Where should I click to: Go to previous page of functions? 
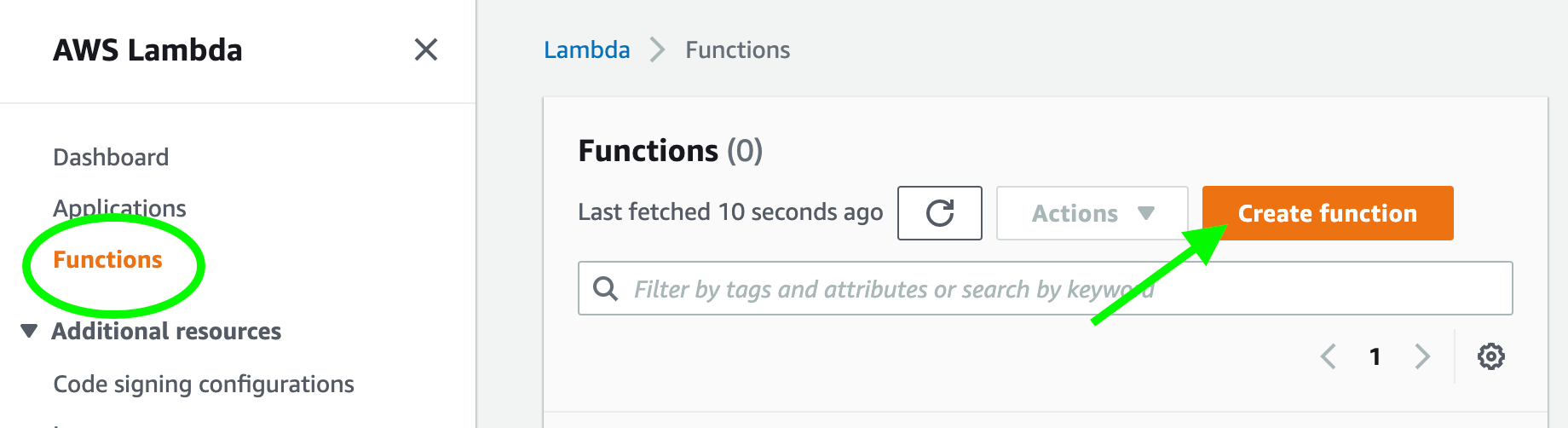click(x=1328, y=356)
